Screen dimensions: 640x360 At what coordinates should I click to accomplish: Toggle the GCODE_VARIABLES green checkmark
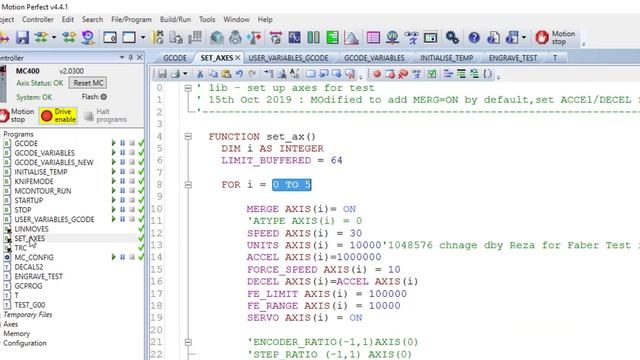click(x=141, y=153)
